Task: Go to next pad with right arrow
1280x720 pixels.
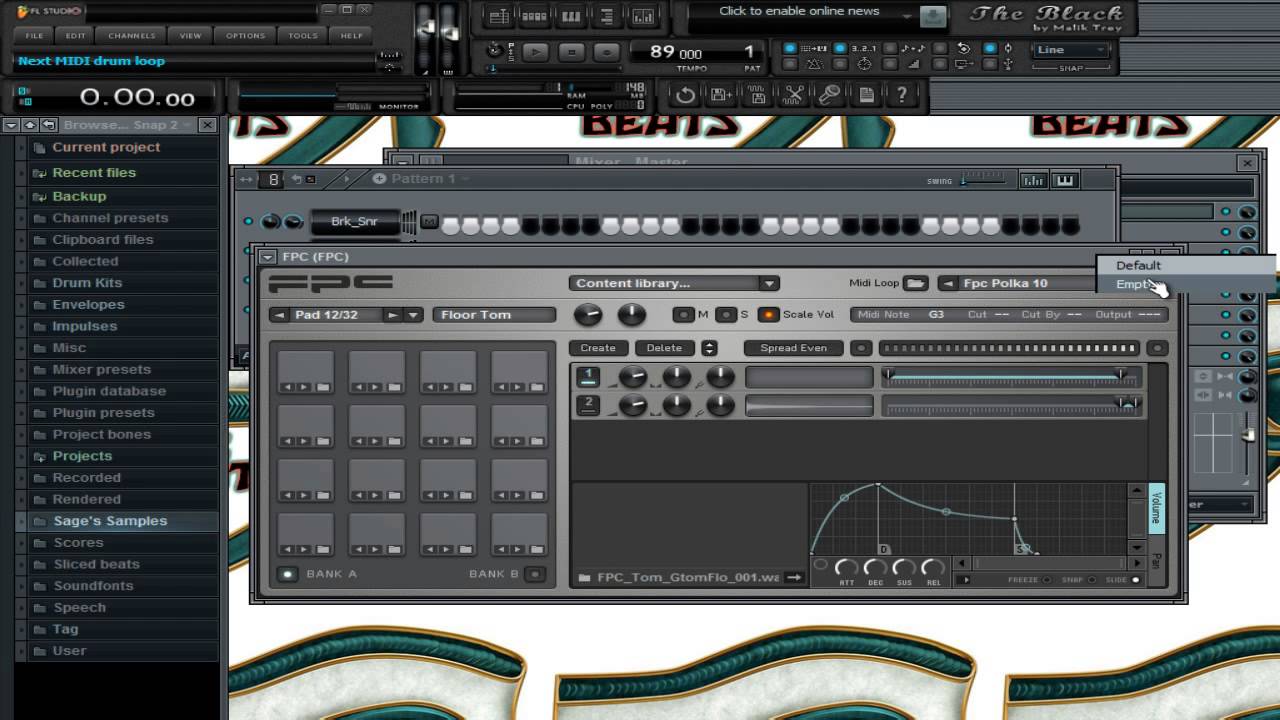Action: tap(393, 315)
